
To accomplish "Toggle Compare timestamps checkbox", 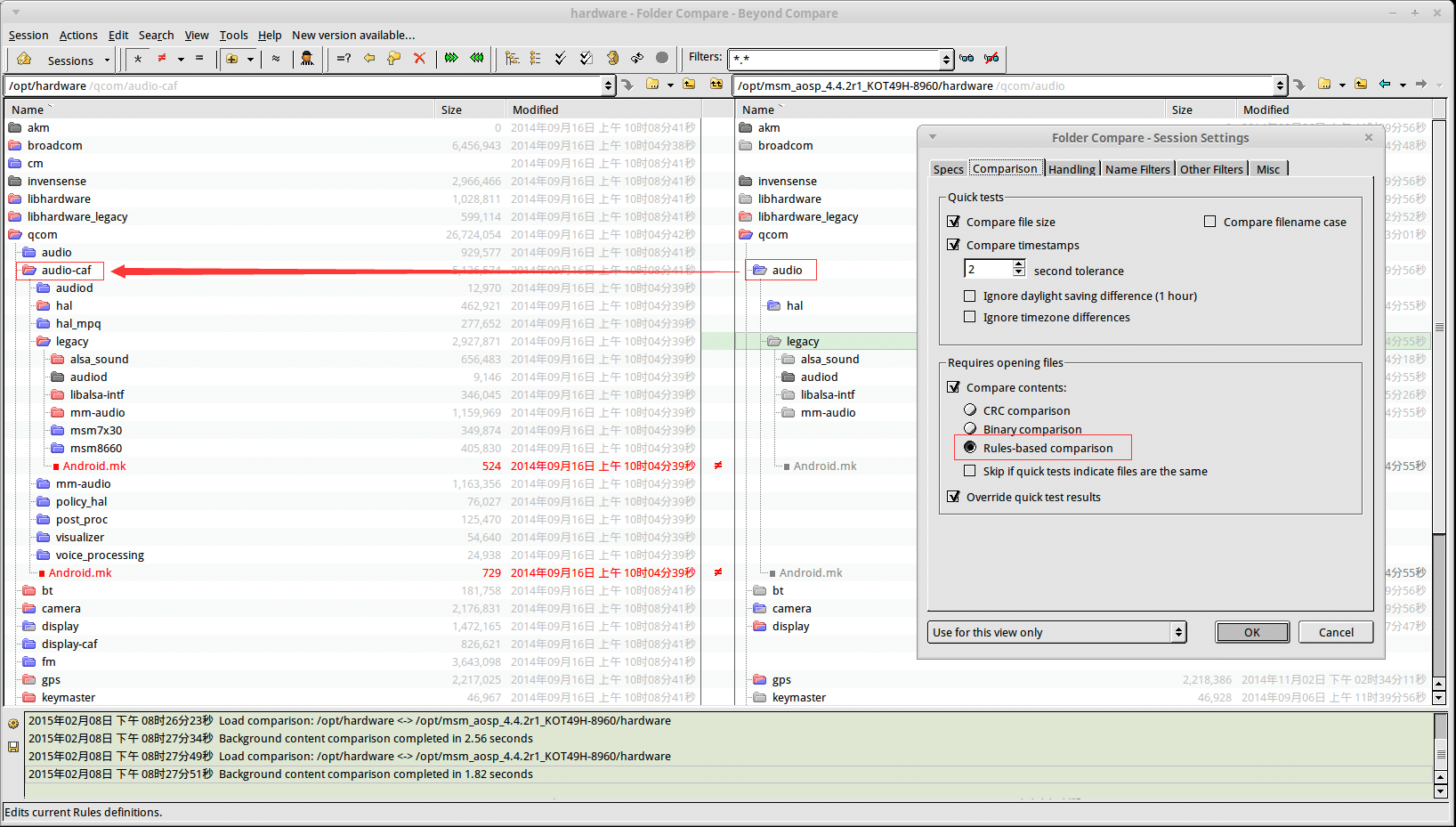I will point(953,245).
